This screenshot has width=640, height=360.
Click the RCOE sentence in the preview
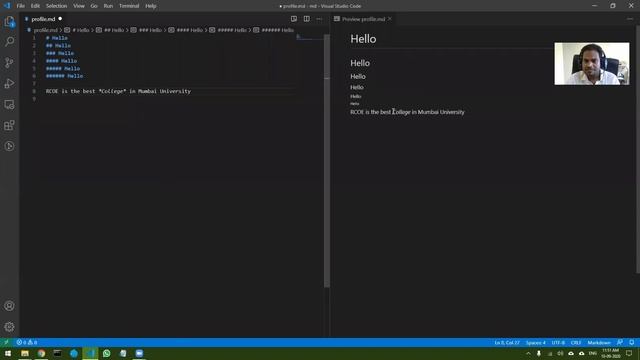click(407, 112)
